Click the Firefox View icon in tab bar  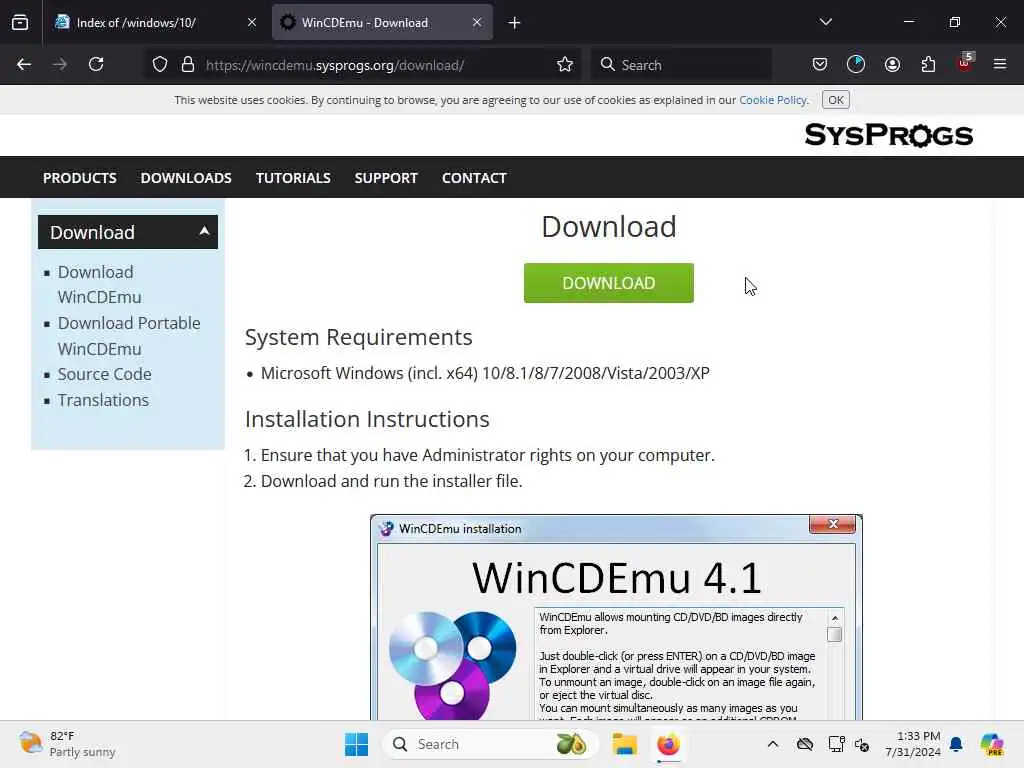[20, 23]
